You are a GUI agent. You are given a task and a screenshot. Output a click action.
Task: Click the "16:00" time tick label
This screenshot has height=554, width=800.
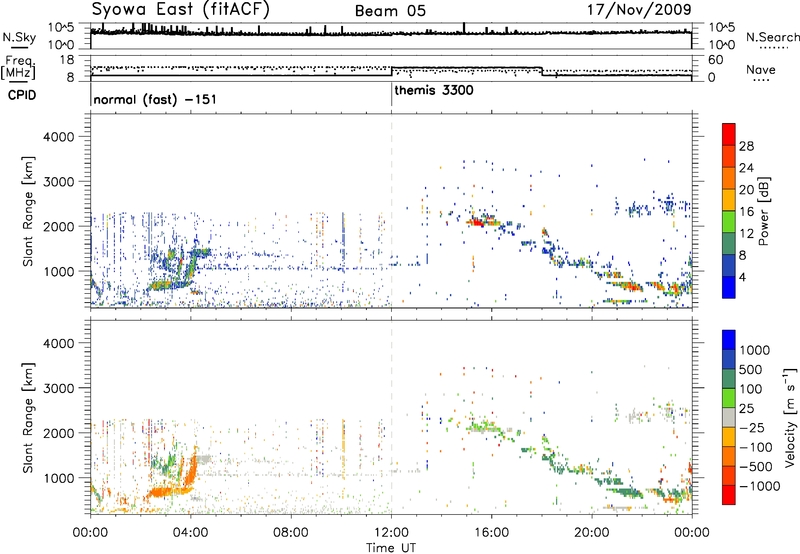point(491,533)
